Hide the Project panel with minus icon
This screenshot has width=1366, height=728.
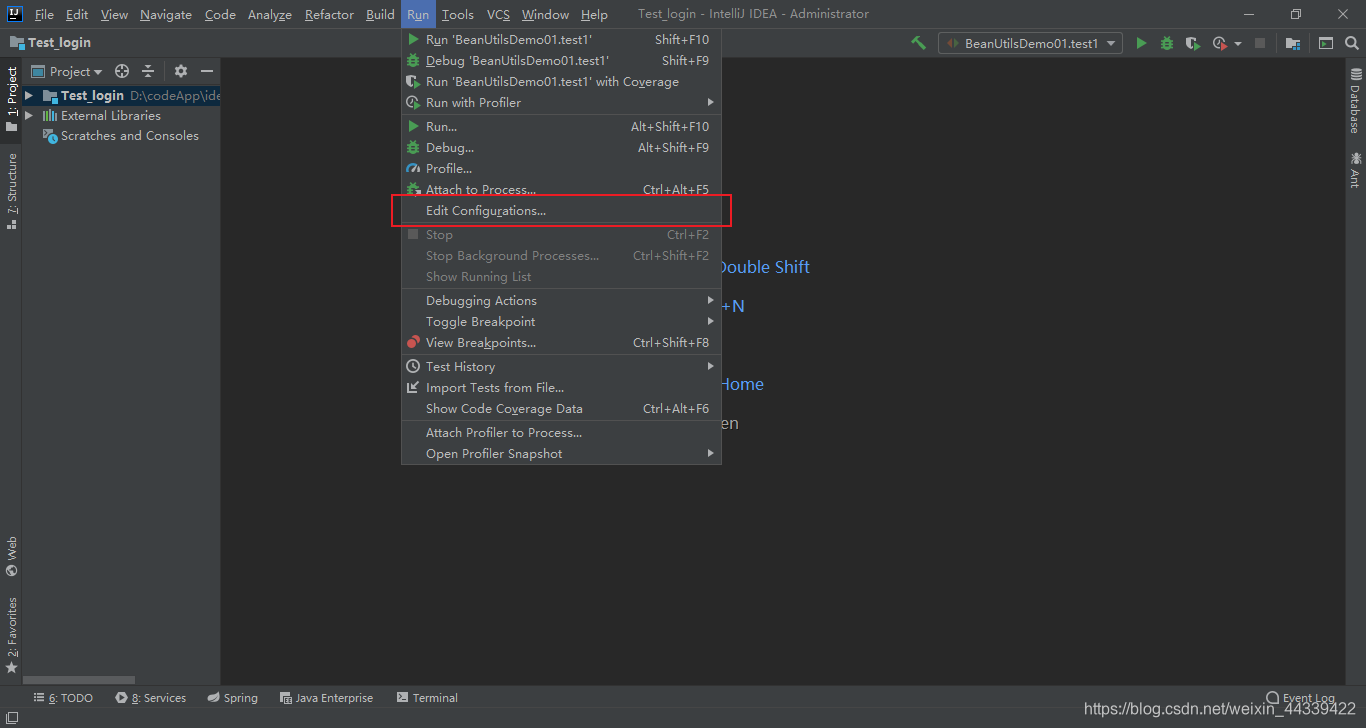[x=207, y=71]
